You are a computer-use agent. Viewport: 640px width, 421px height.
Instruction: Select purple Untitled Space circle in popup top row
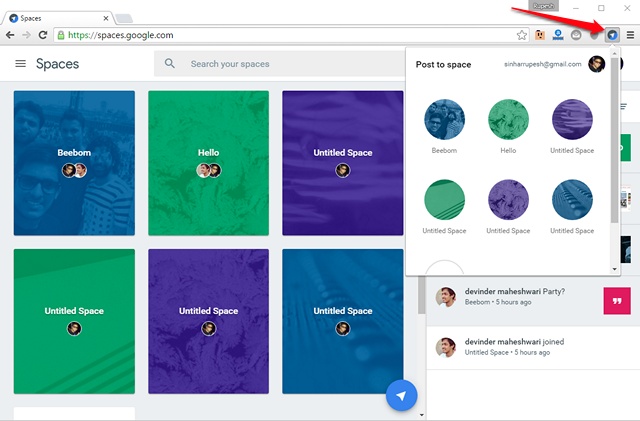pos(572,119)
